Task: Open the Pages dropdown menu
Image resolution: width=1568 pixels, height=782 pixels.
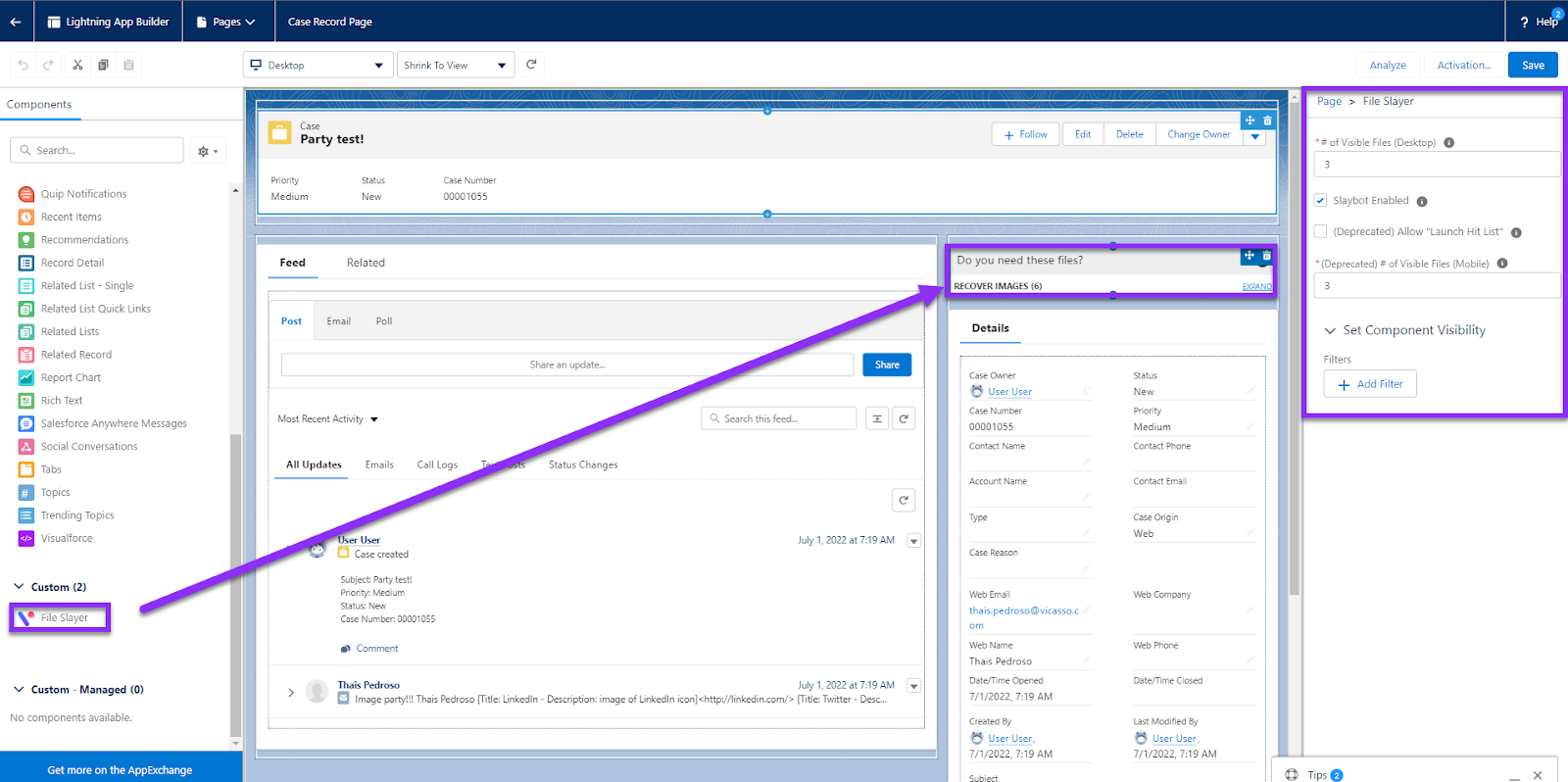Action: pos(226,22)
